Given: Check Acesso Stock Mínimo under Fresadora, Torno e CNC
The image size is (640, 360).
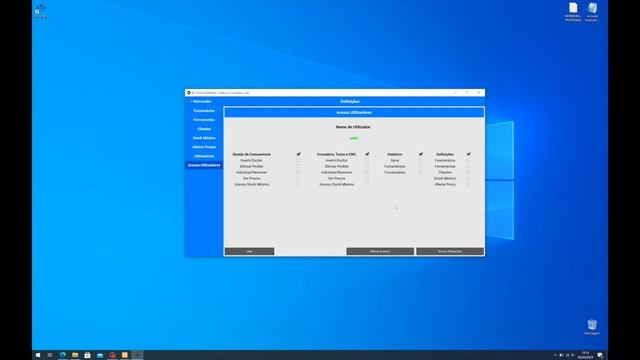Looking at the screenshot, I should tap(367, 184).
